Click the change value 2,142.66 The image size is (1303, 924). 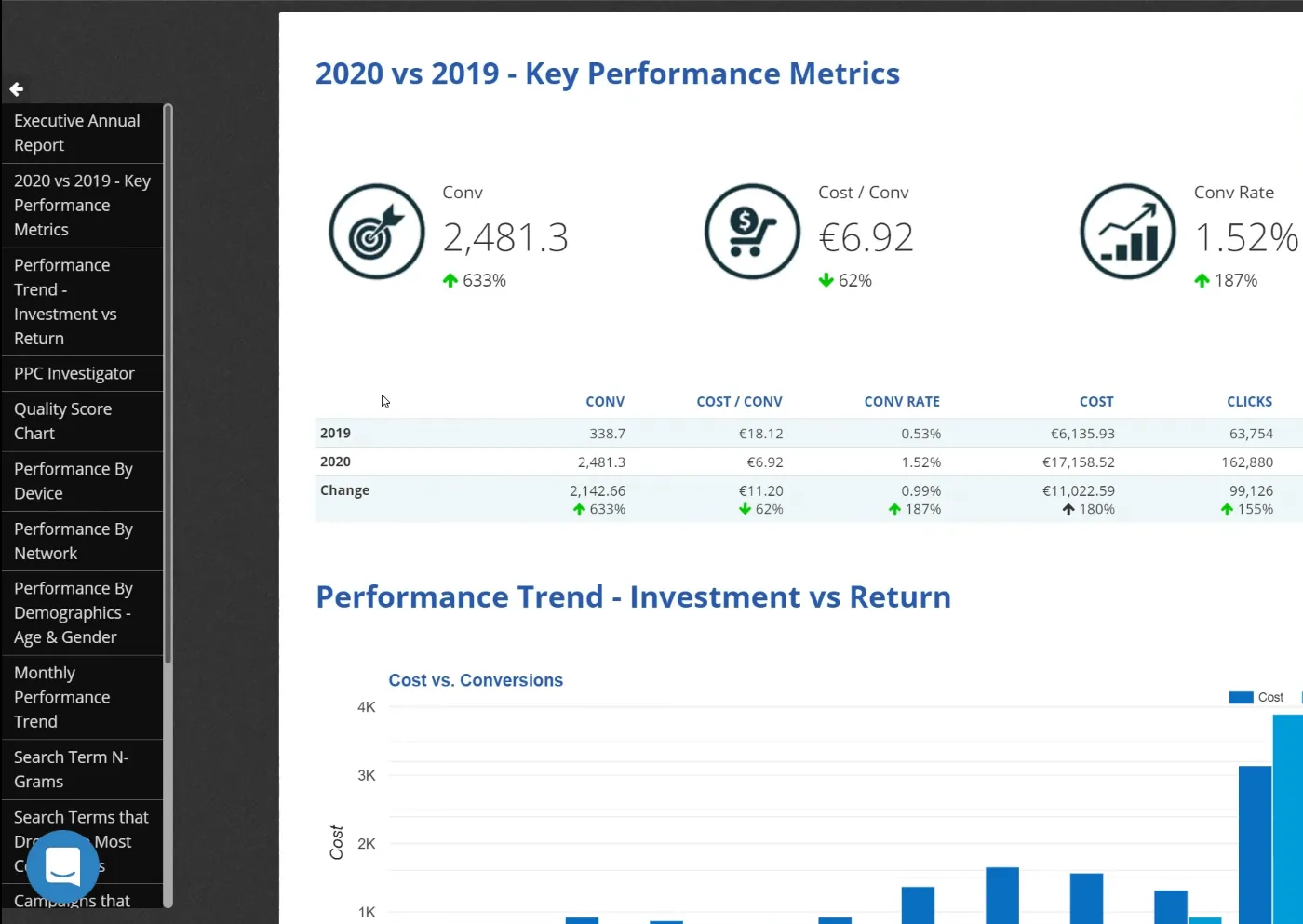tap(598, 490)
